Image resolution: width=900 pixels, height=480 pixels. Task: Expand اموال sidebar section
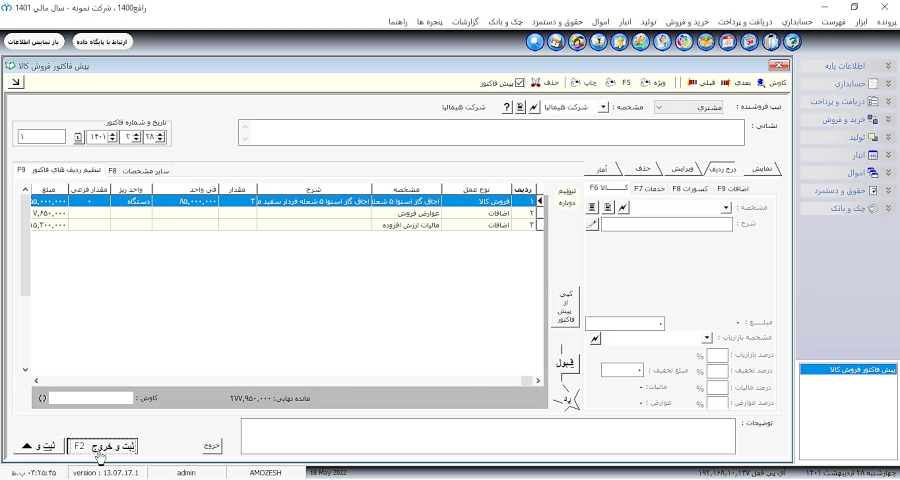(888, 173)
